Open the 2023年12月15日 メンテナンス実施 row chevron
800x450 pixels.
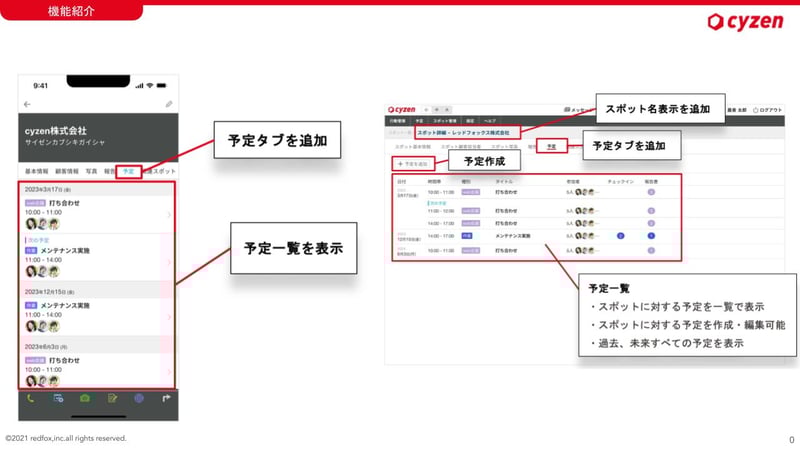coord(169,317)
